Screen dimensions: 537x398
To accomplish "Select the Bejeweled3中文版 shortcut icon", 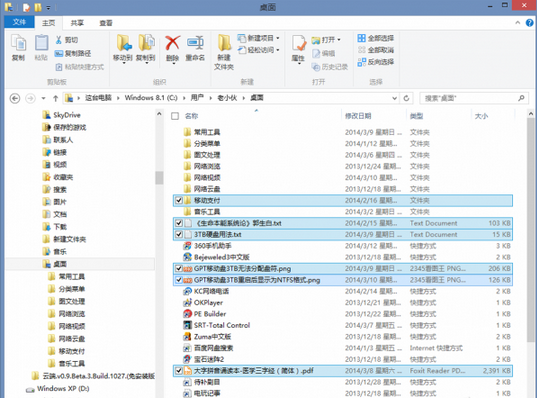I will click(187, 257).
